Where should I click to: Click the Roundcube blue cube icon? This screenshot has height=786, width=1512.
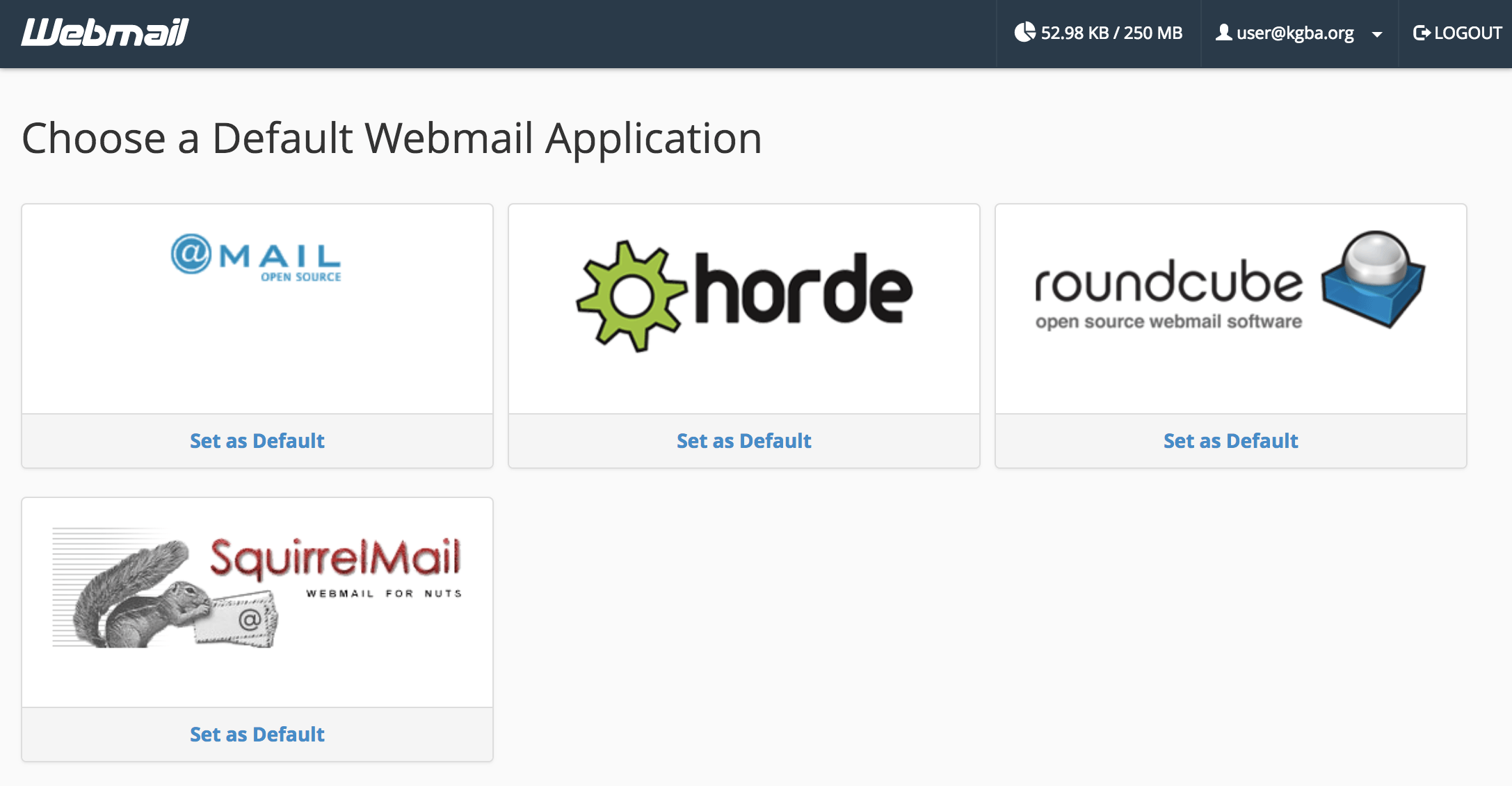click(x=1374, y=279)
